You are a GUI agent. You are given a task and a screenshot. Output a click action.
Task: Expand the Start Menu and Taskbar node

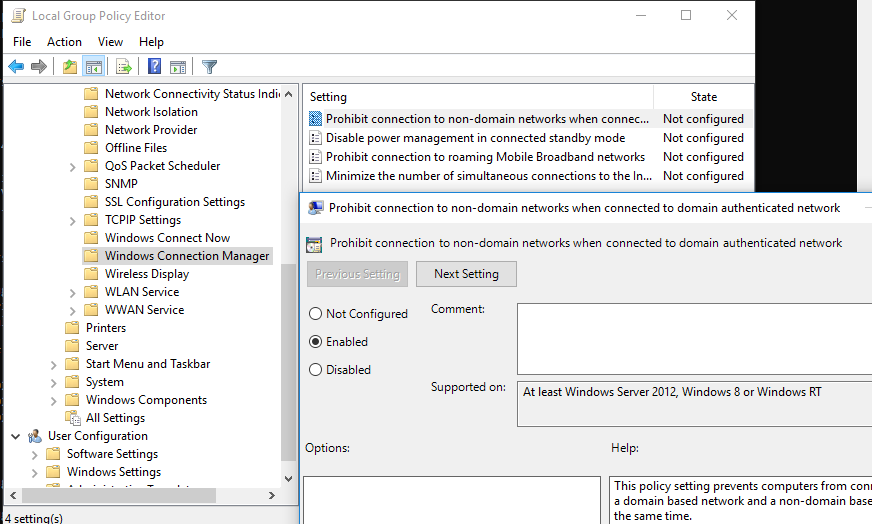[x=53, y=364]
